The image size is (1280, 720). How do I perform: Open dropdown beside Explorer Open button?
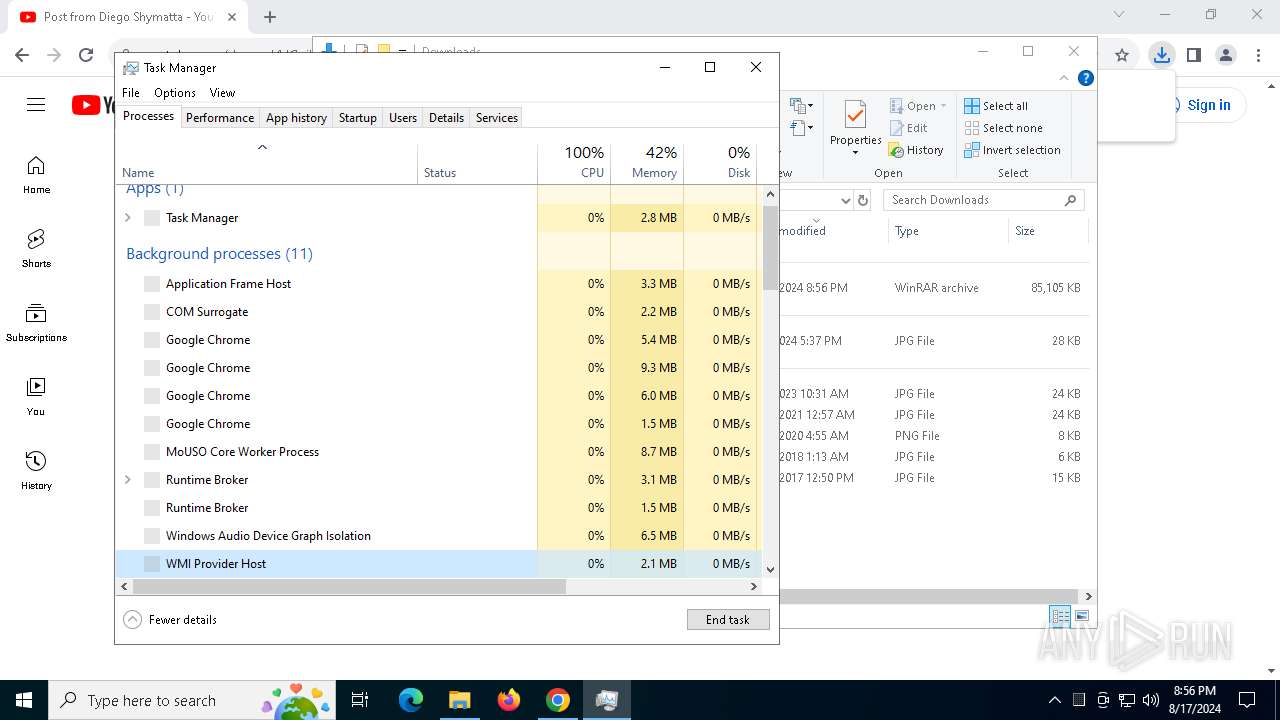point(943,106)
